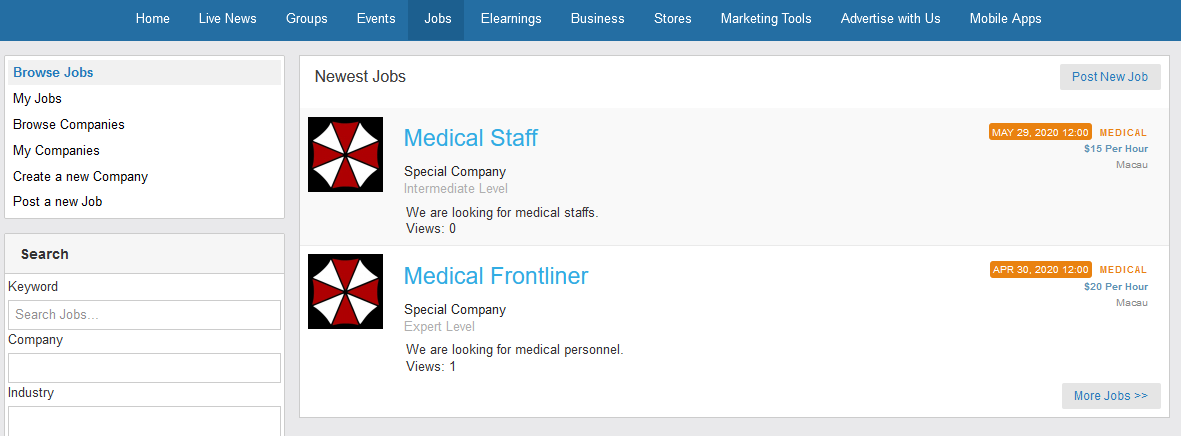This screenshot has width=1181, height=436.
Task: Choose Create a new Company
Action: 80,177
